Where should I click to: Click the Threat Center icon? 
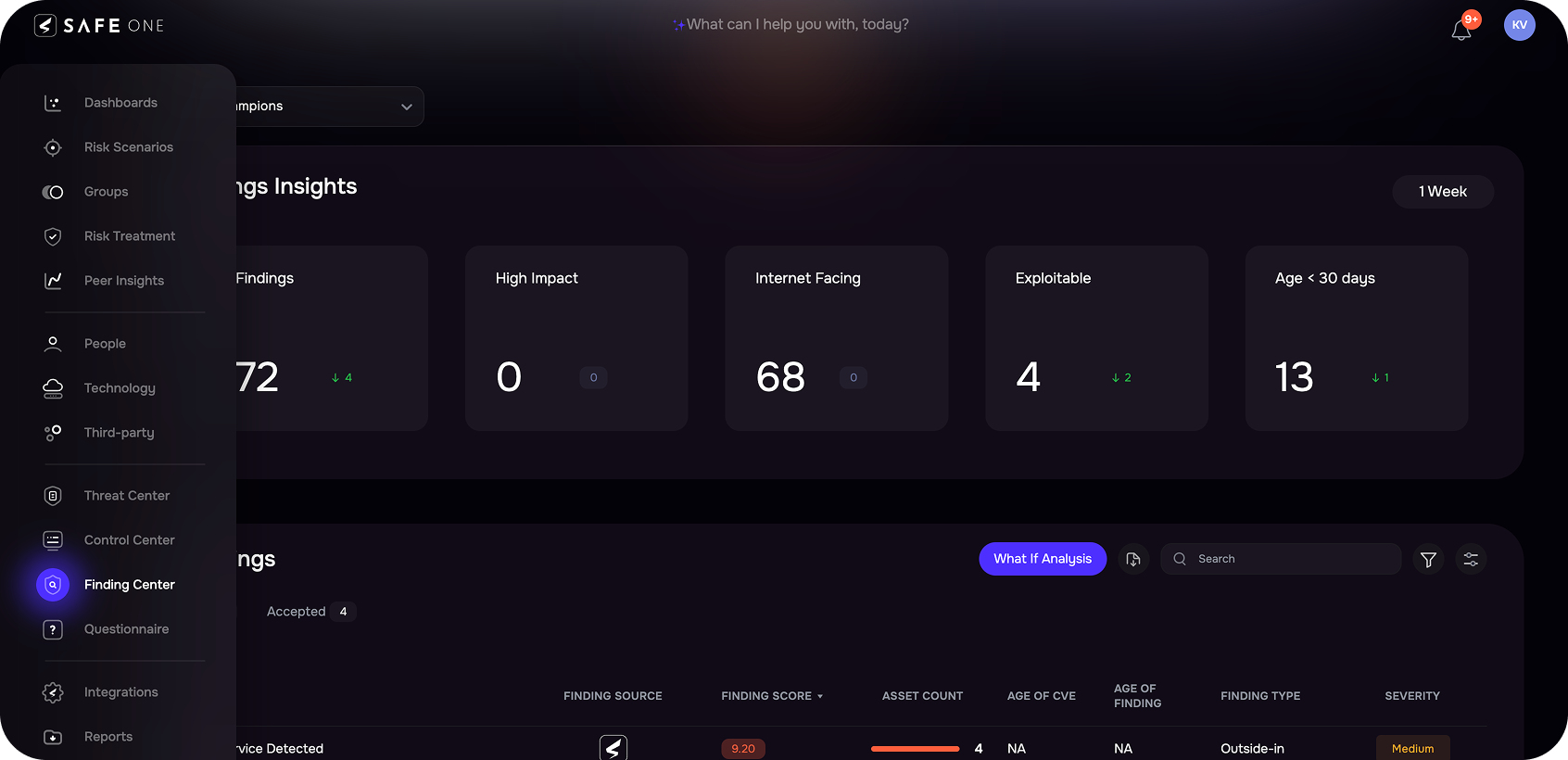click(53, 496)
